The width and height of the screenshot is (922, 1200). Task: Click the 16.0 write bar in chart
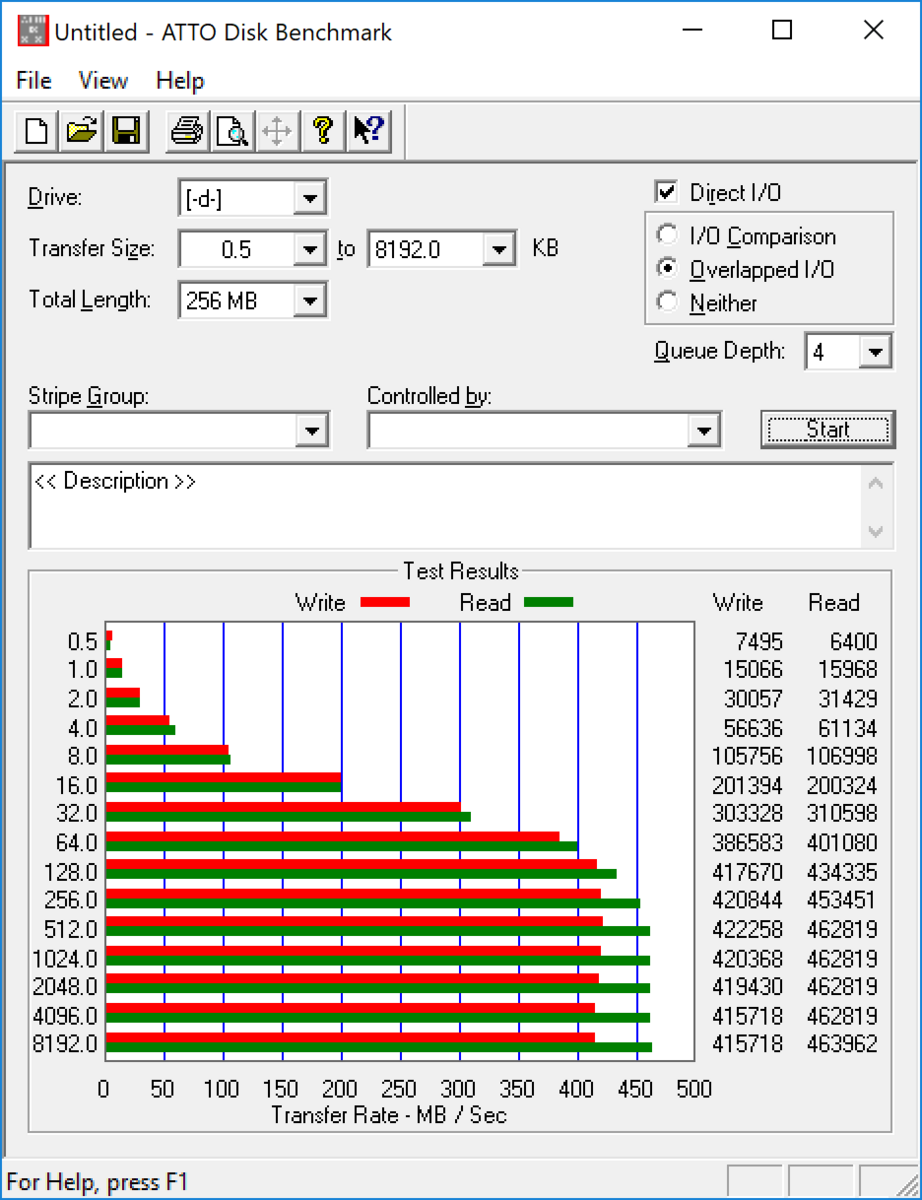pyautogui.click(x=224, y=777)
